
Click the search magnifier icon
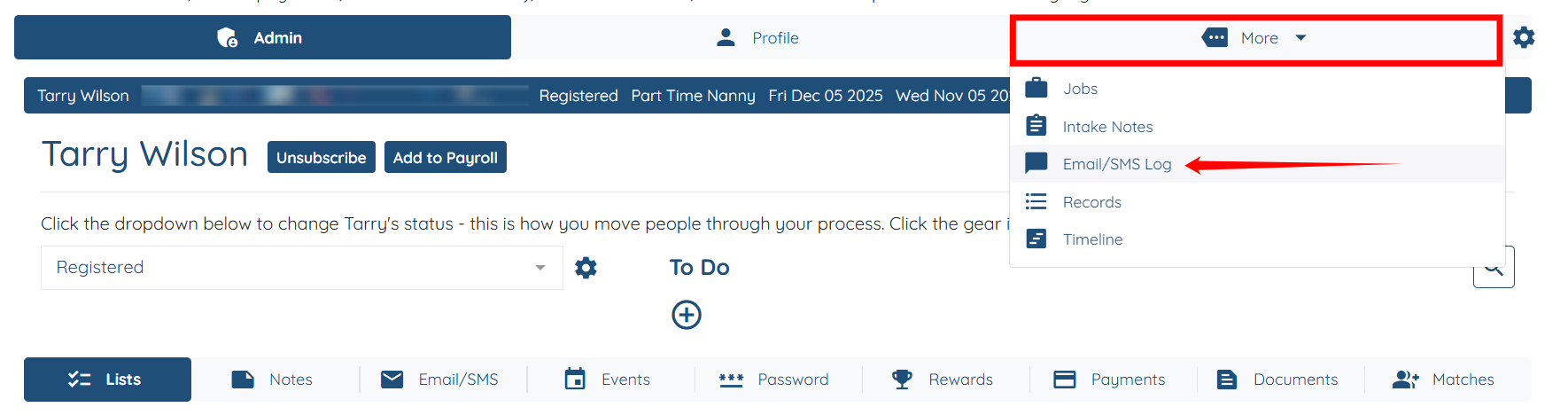(1494, 269)
